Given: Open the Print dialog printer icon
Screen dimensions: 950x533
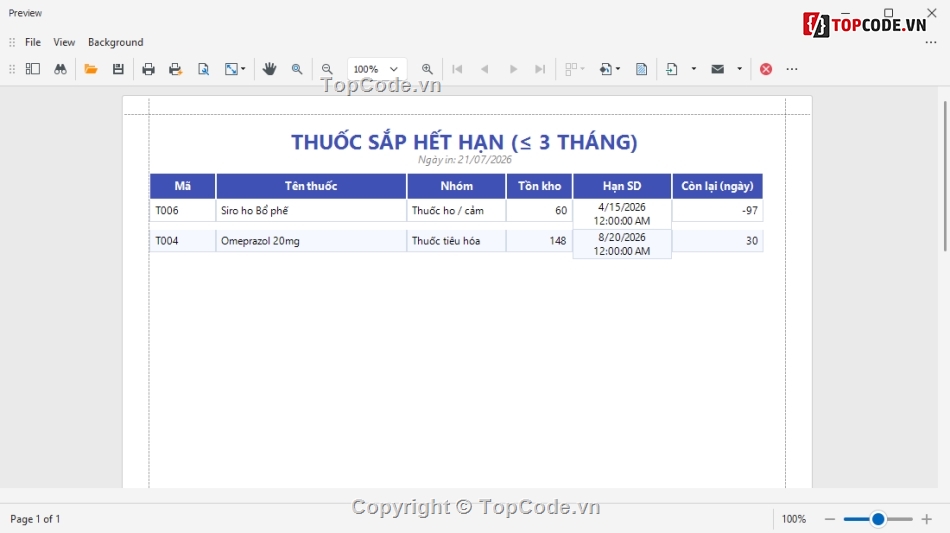Looking at the screenshot, I should point(148,69).
